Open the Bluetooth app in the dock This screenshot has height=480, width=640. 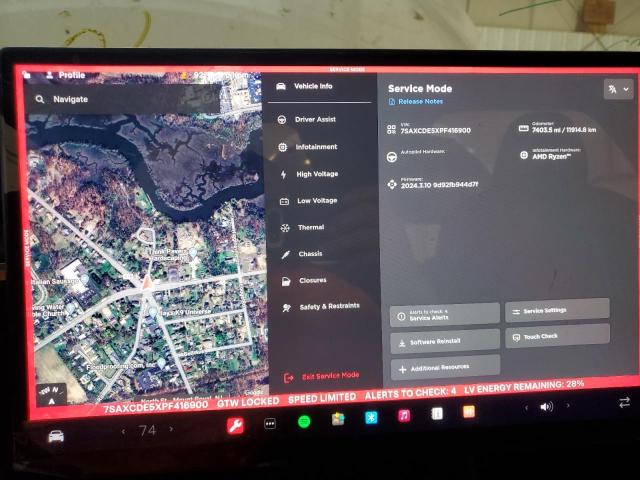tap(371, 417)
